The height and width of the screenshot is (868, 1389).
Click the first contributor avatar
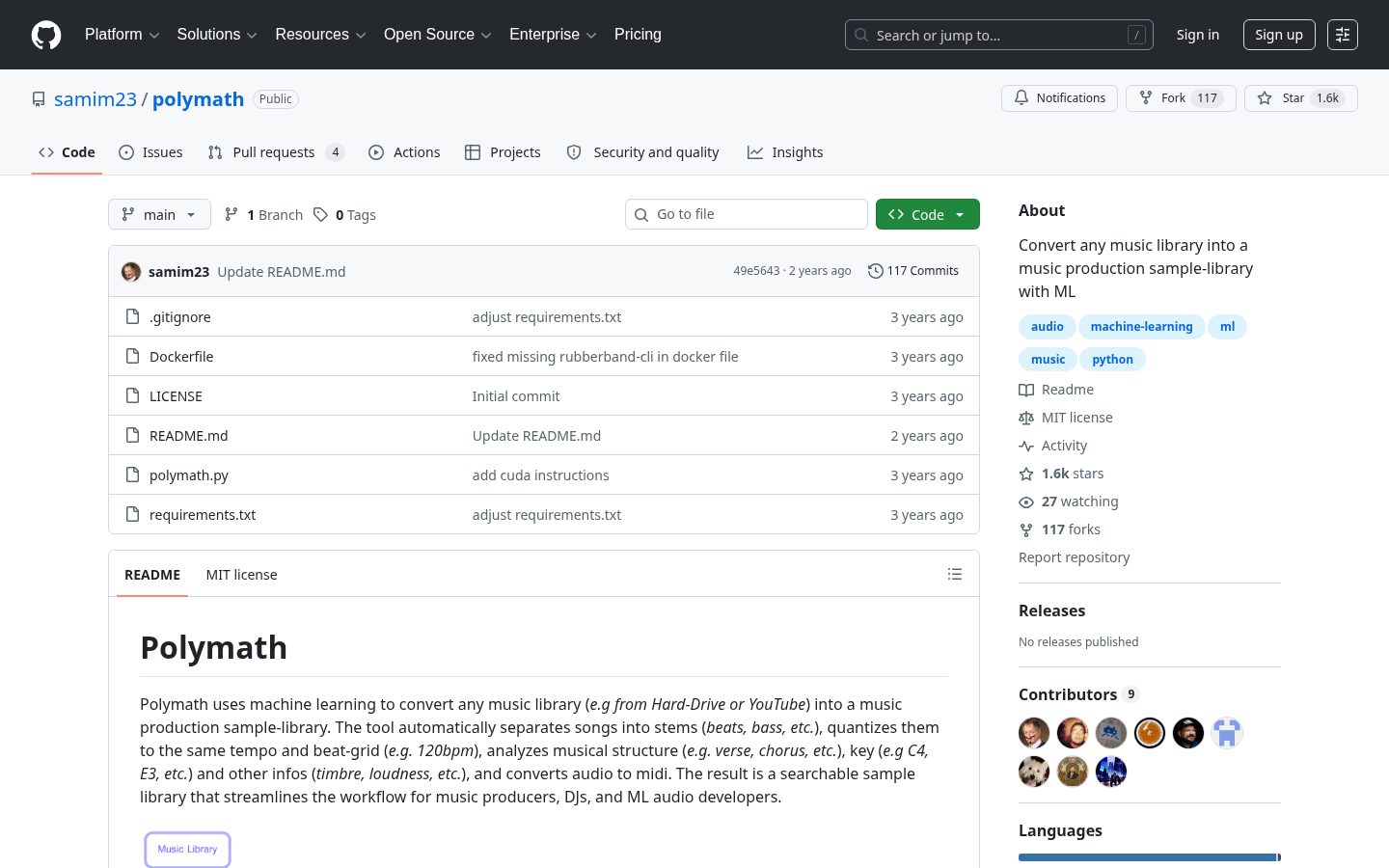[1034, 733]
